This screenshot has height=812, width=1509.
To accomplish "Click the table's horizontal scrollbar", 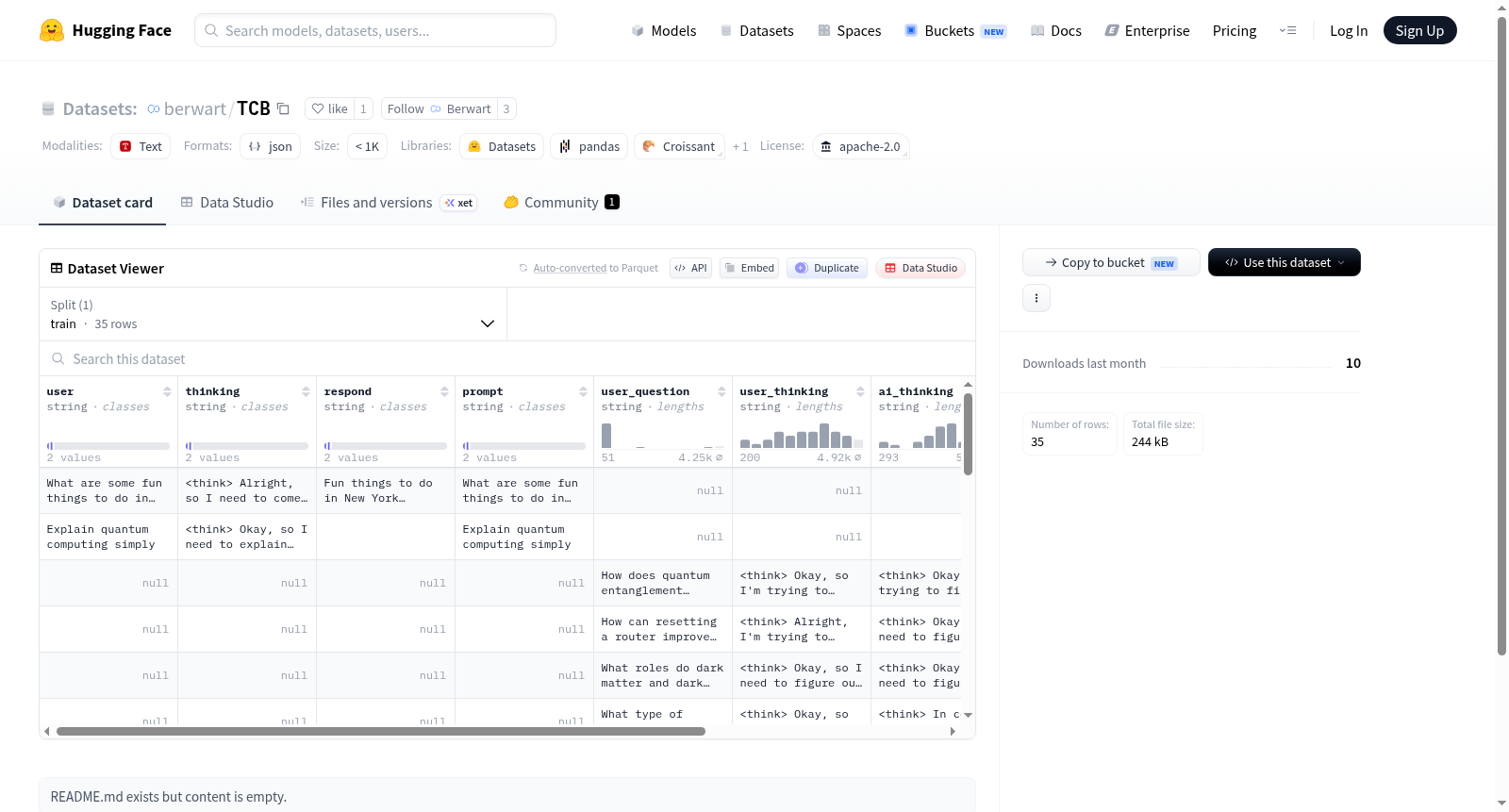I will (x=381, y=731).
